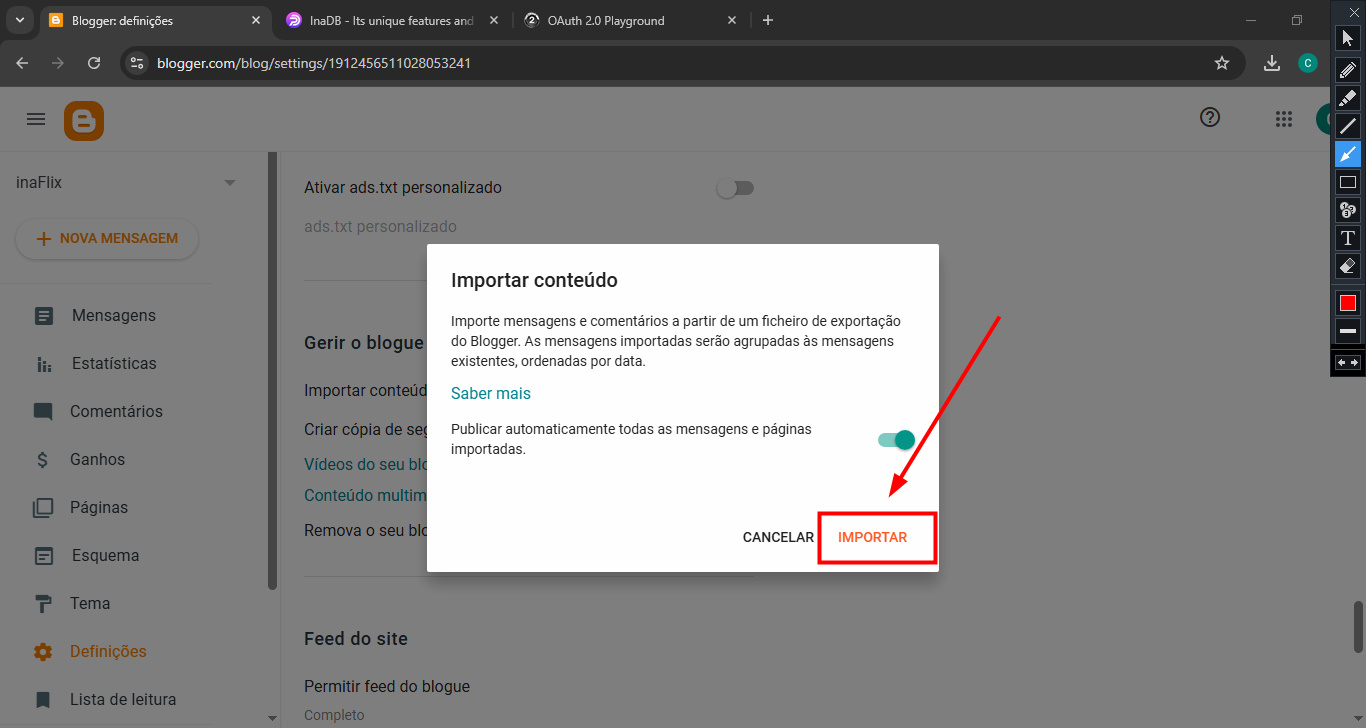The height and width of the screenshot is (728, 1366).
Task: Select the pencil drawing tool
Action: 1347,69
